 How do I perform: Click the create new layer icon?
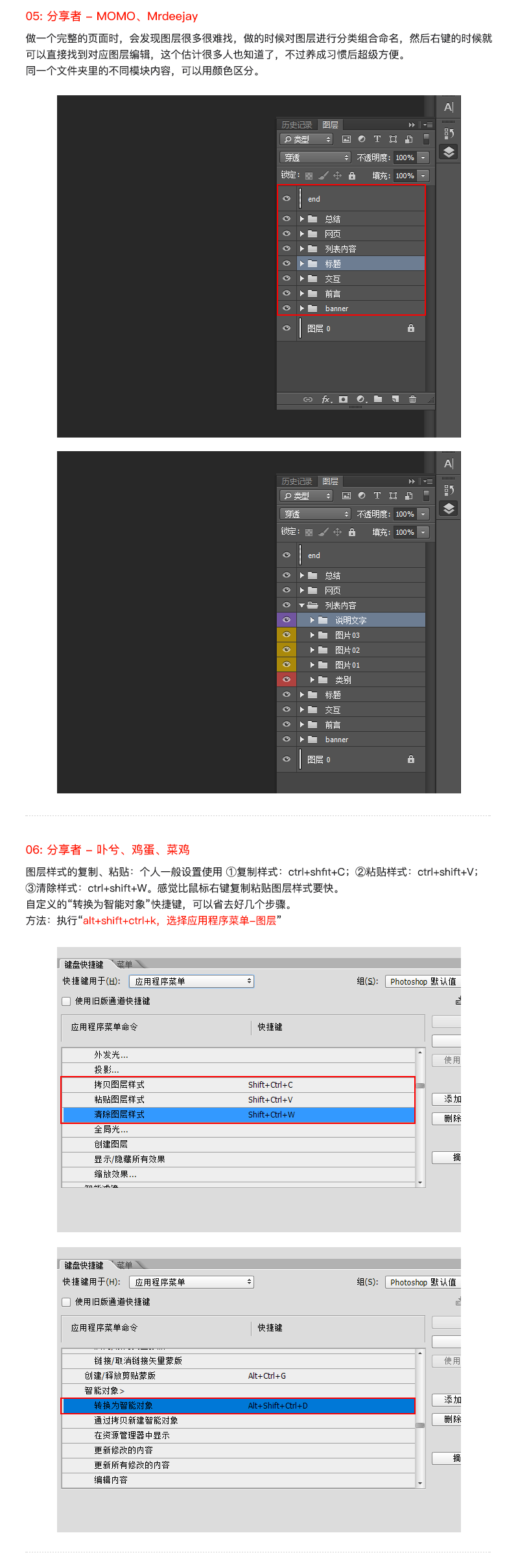click(x=395, y=399)
